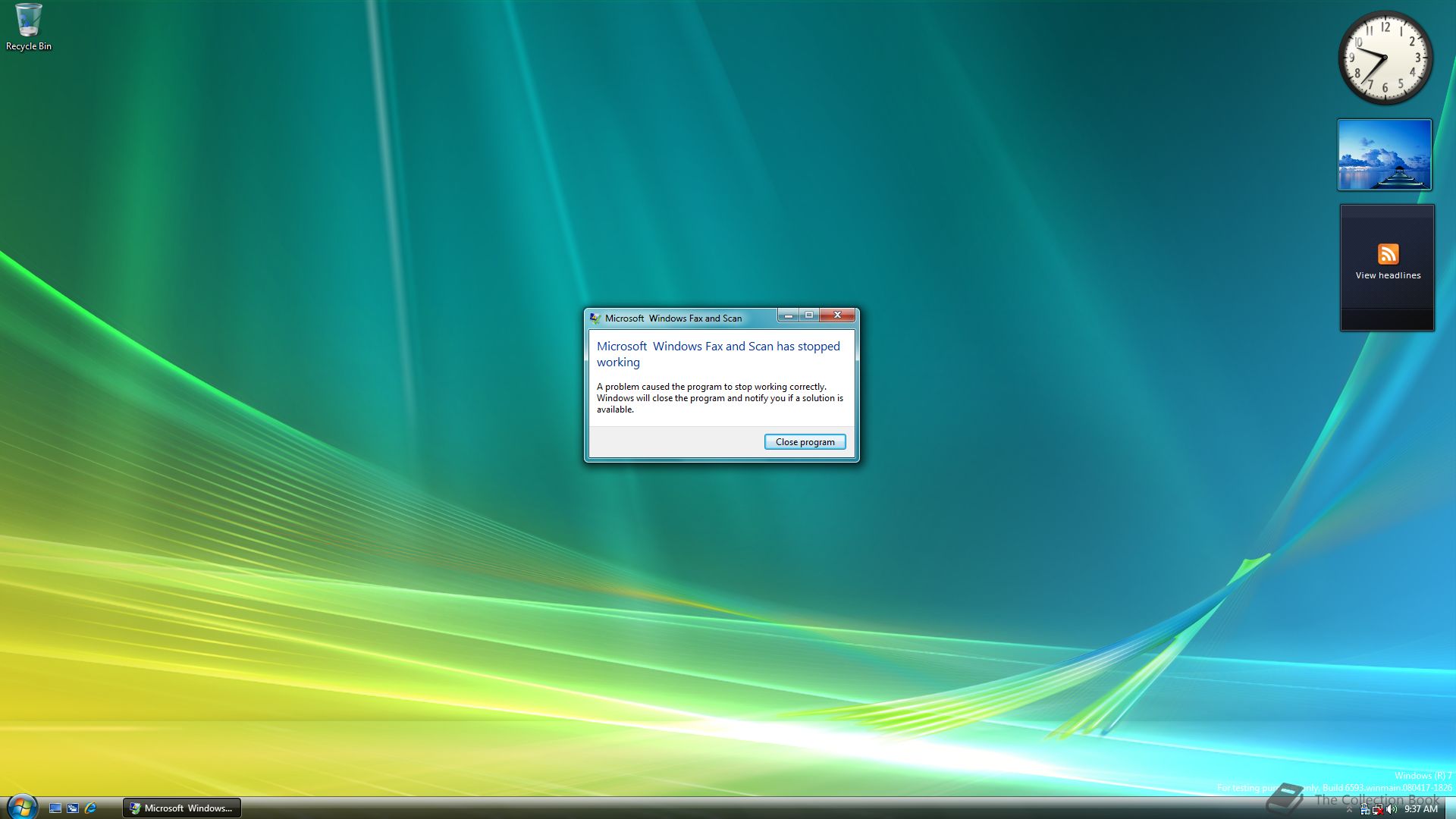Screen dimensions: 1456x819
Task: Maximize the Fax and Scan error dialog
Action: pyautogui.click(x=809, y=315)
